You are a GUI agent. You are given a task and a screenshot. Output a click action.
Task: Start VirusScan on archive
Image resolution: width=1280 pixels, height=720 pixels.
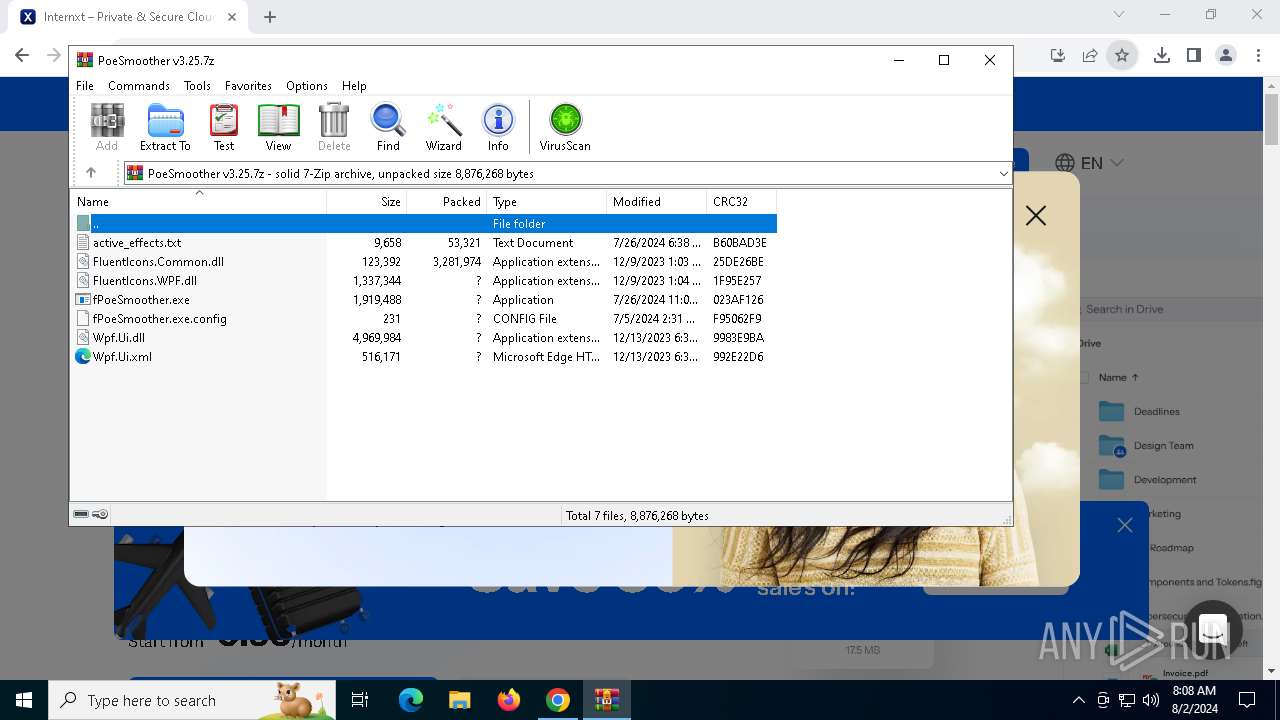tap(565, 127)
